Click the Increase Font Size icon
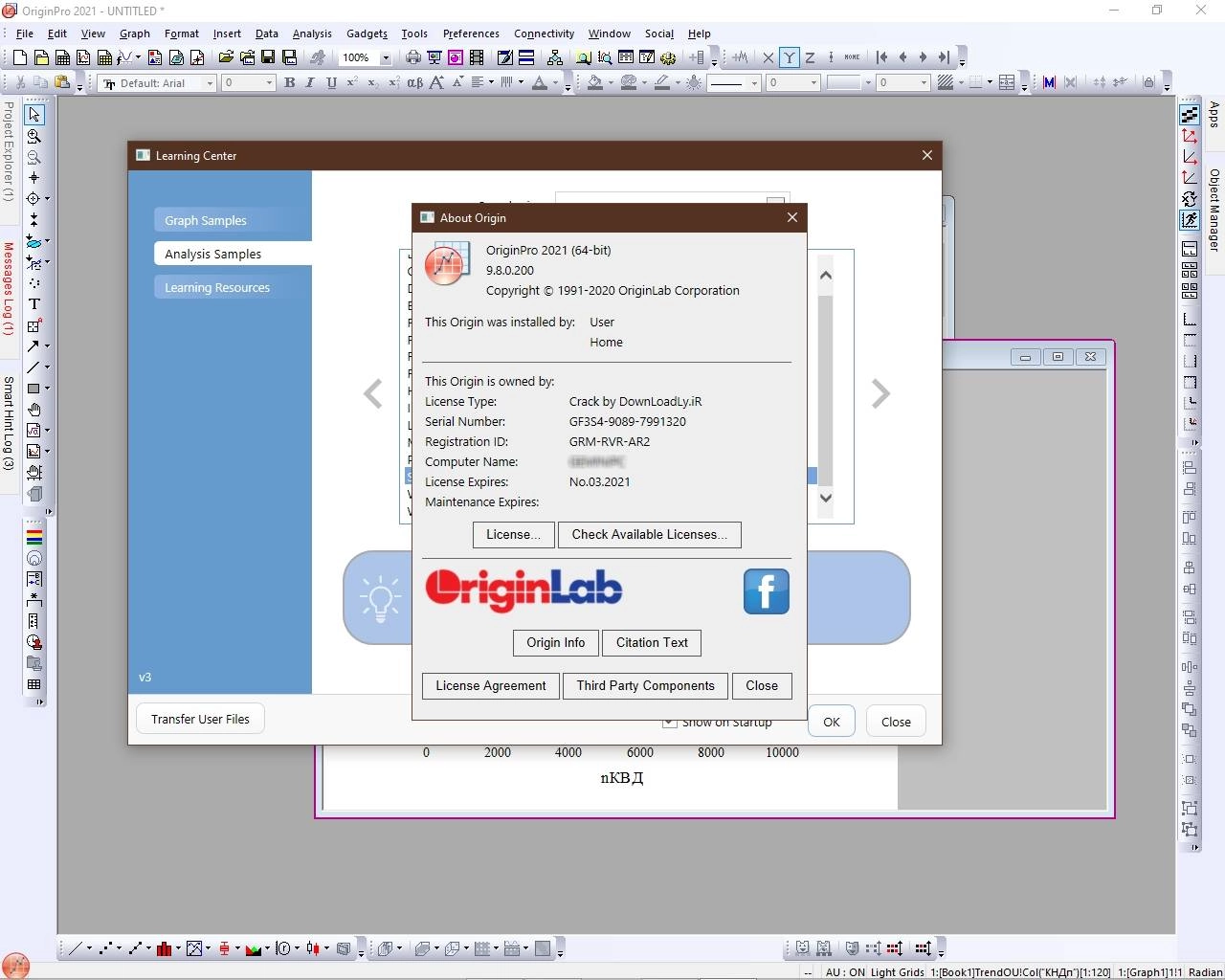This screenshot has width=1225, height=980. pos(436,83)
